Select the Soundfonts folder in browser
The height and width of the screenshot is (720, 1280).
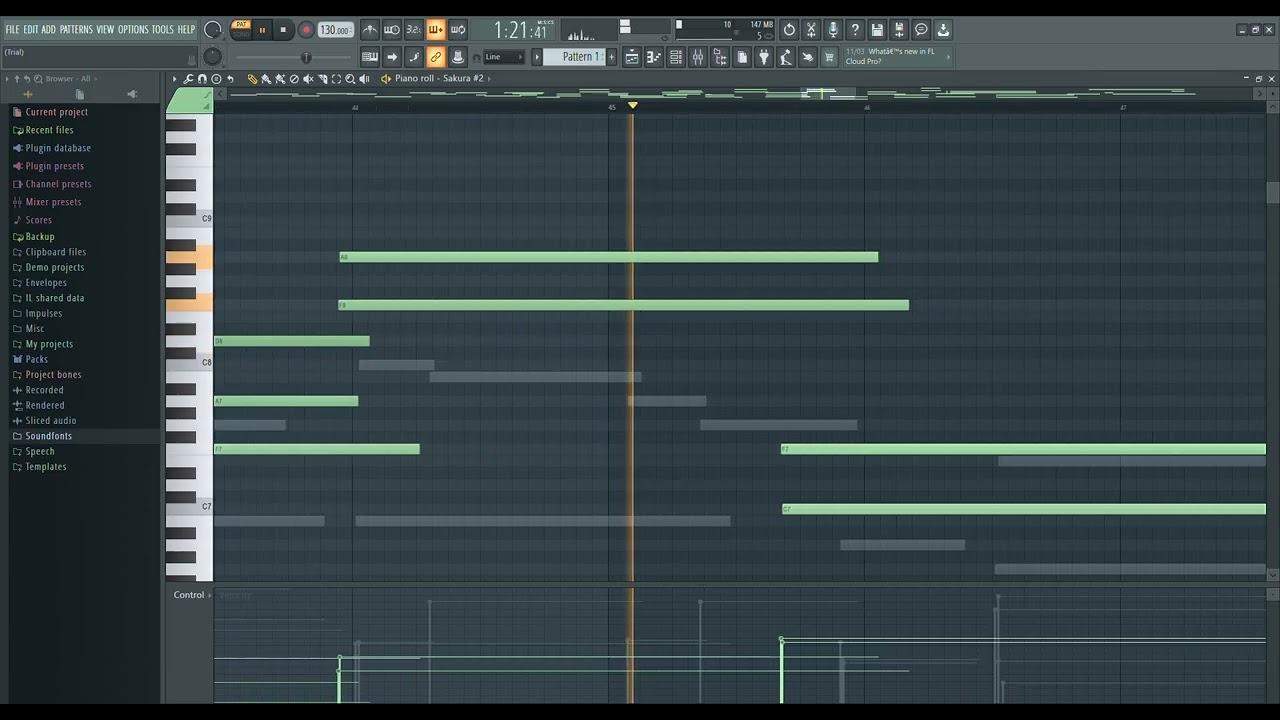coord(48,436)
